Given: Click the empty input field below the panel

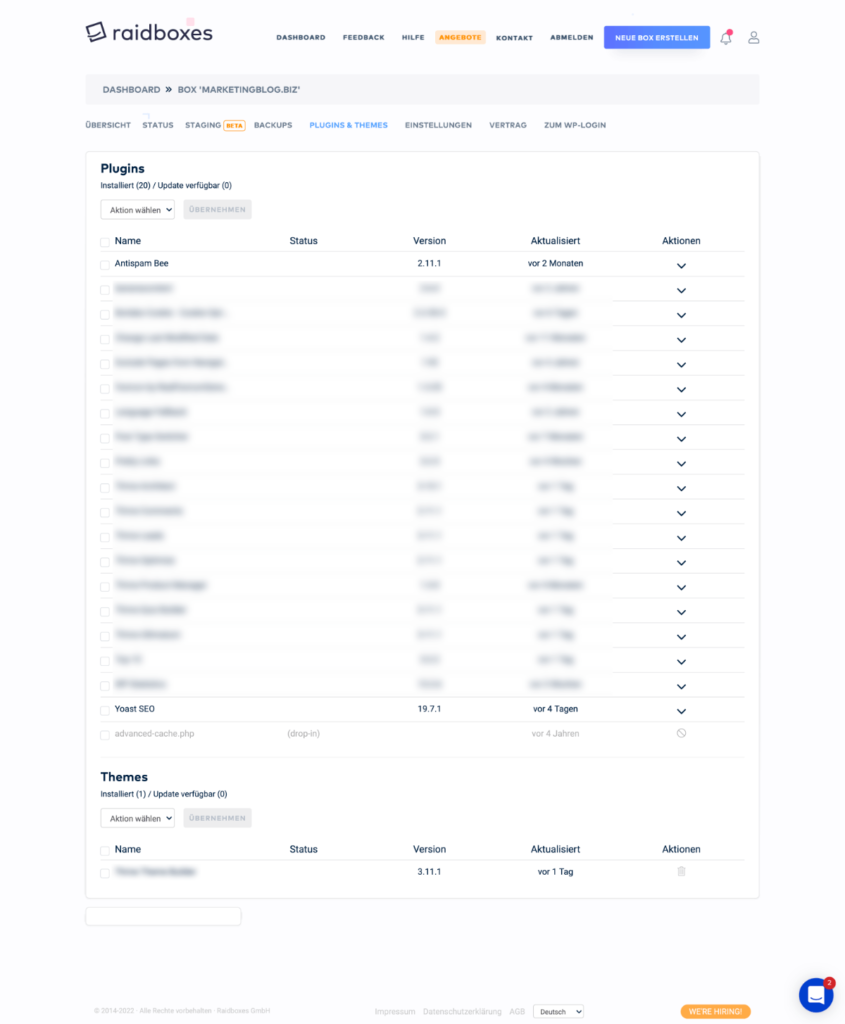Looking at the screenshot, I should tap(163, 916).
